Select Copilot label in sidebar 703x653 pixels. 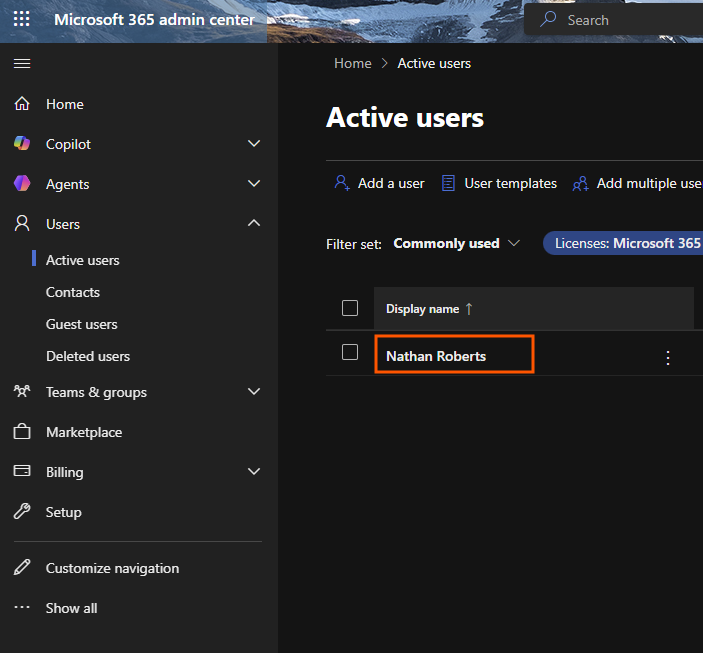[68, 144]
